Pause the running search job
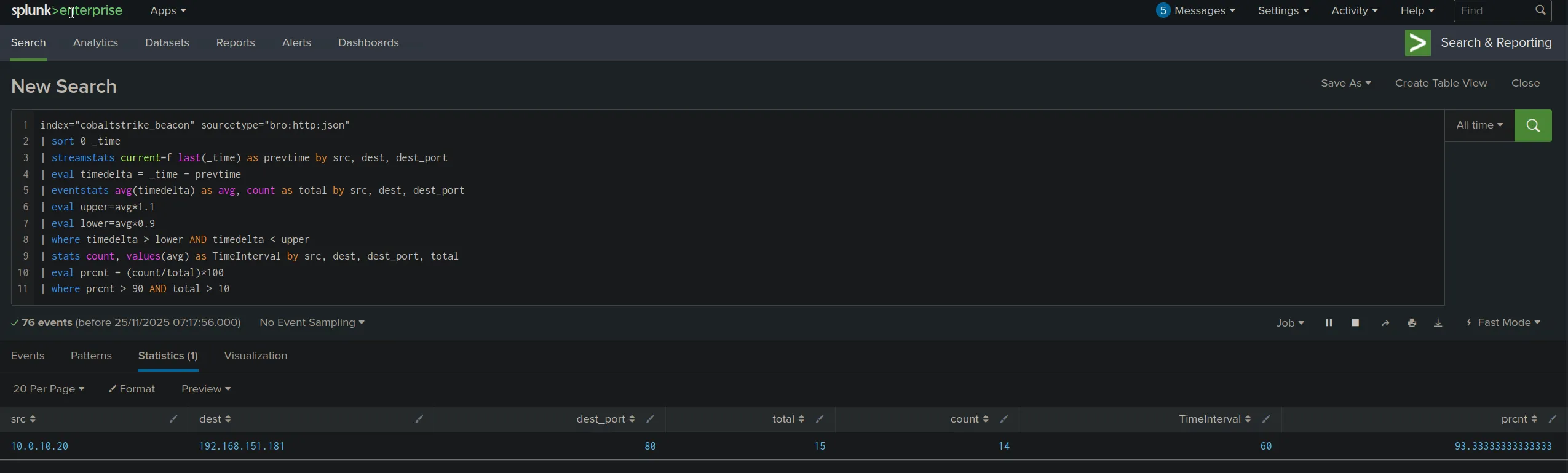The width and height of the screenshot is (1568, 473). [x=1329, y=323]
